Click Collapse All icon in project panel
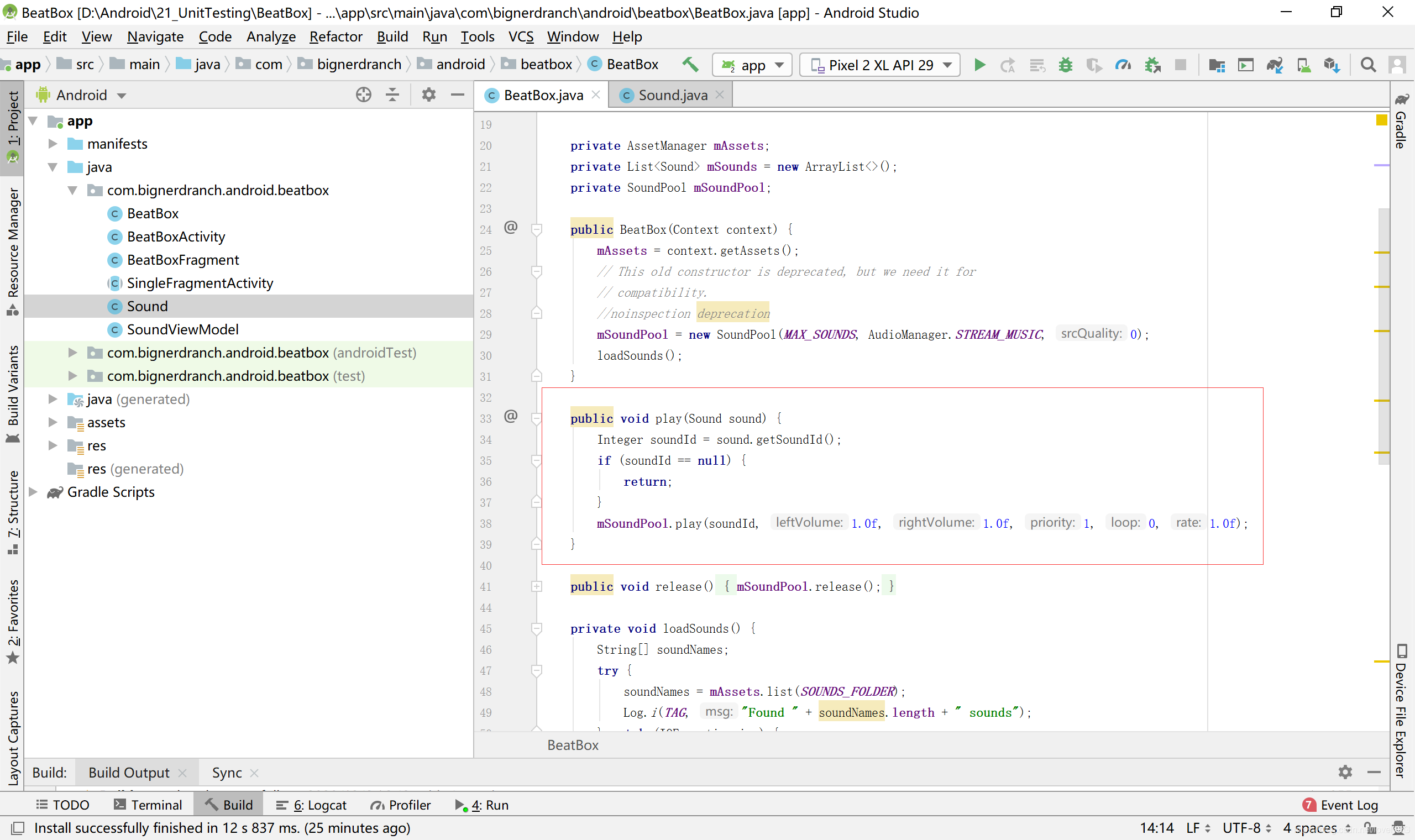This screenshot has height=840, width=1415. 392,95
